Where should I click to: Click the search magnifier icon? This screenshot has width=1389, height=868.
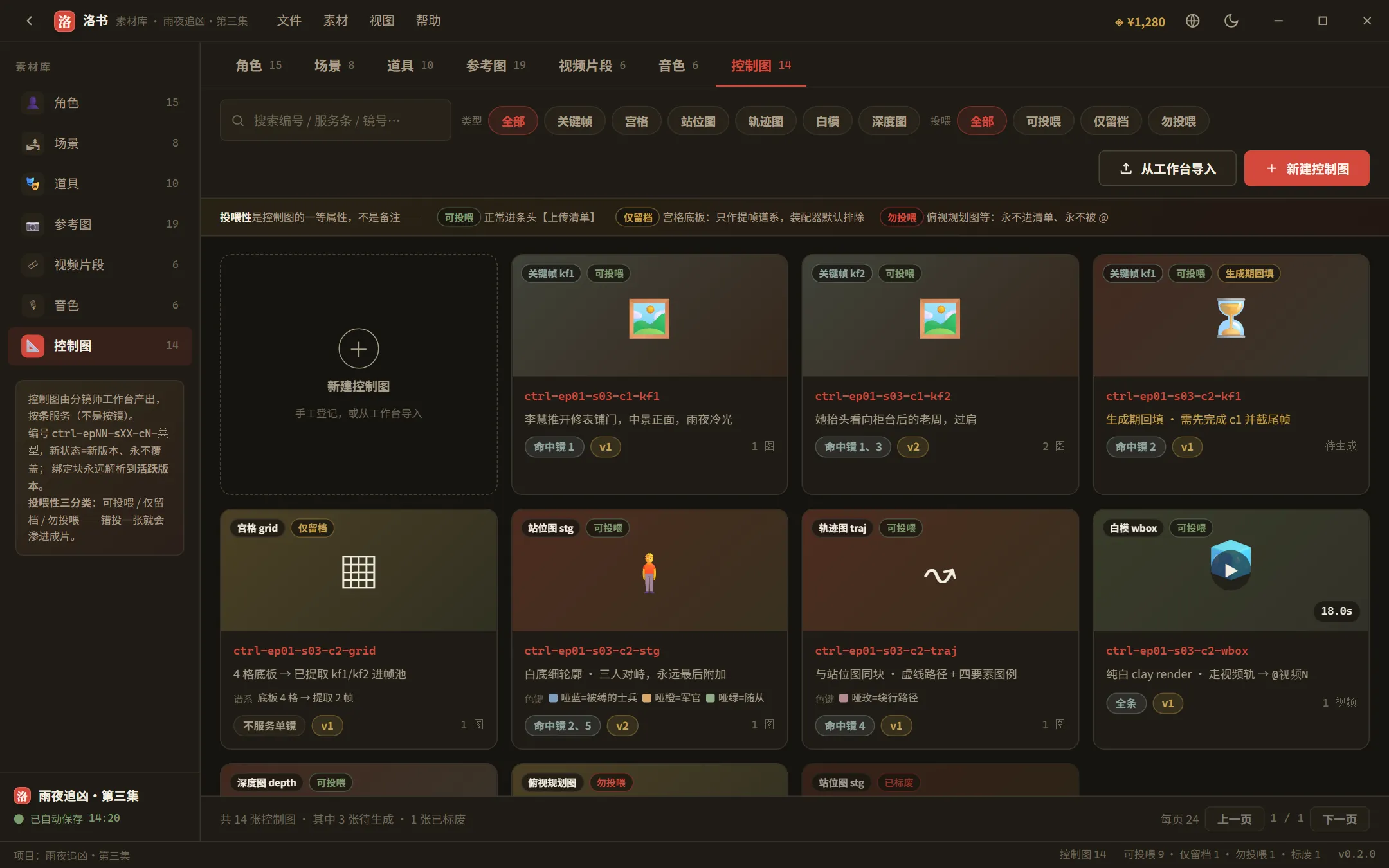pyautogui.click(x=237, y=121)
